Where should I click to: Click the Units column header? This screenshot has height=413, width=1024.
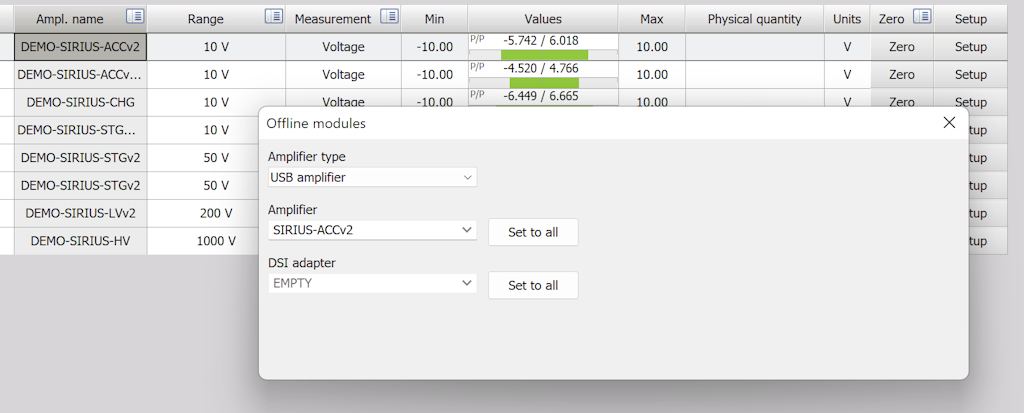click(847, 19)
